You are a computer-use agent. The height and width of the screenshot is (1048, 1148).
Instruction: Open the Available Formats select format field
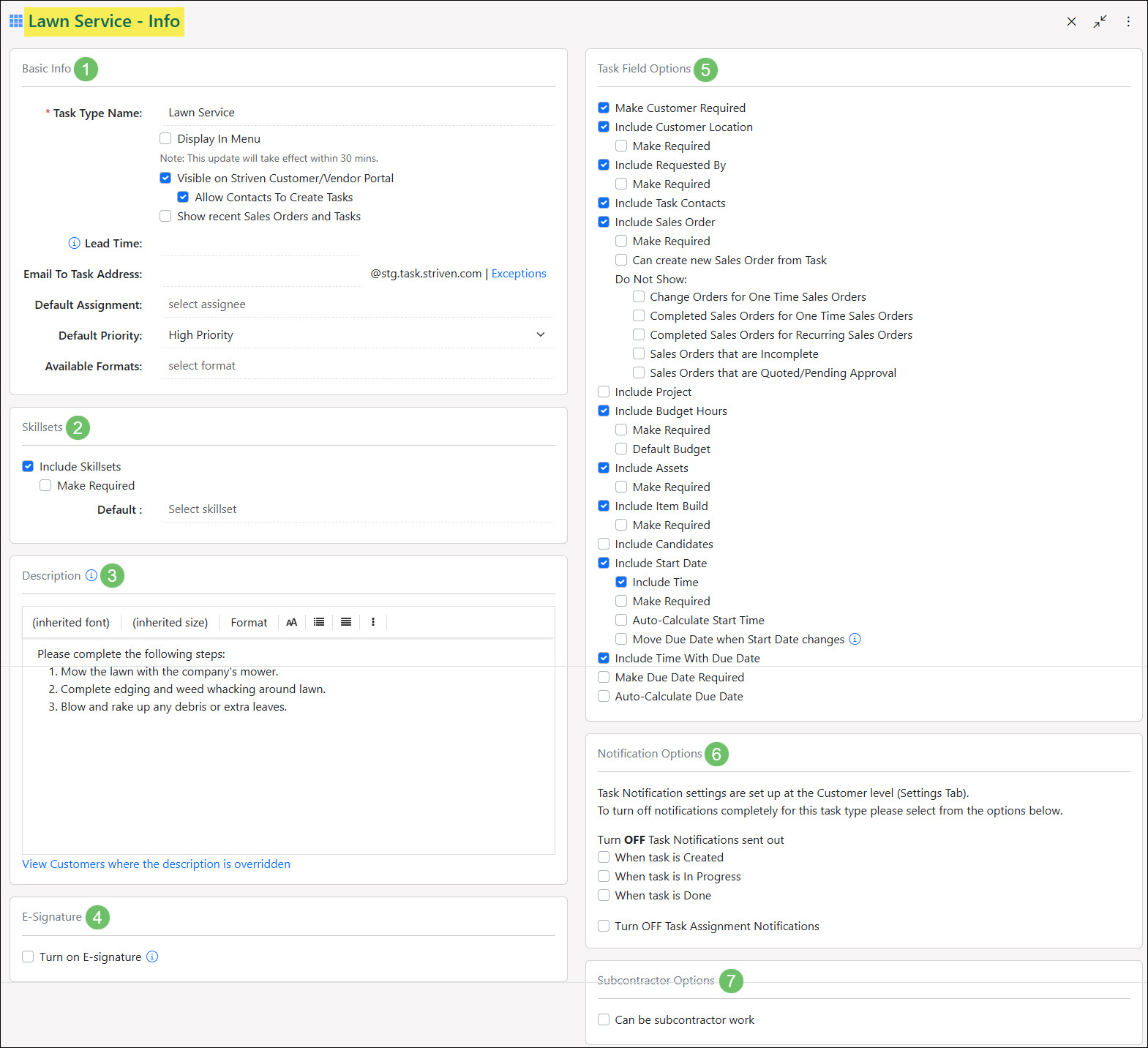[x=357, y=365]
